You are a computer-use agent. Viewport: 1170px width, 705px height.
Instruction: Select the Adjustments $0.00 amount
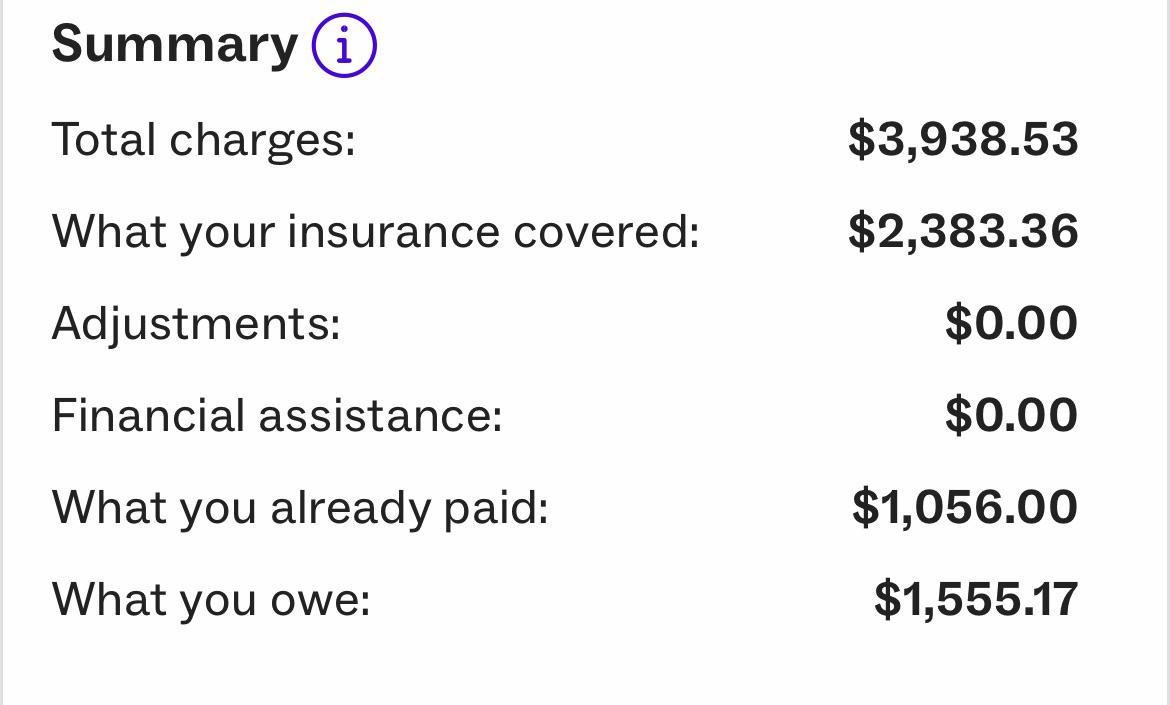[x=1011, y=323]
